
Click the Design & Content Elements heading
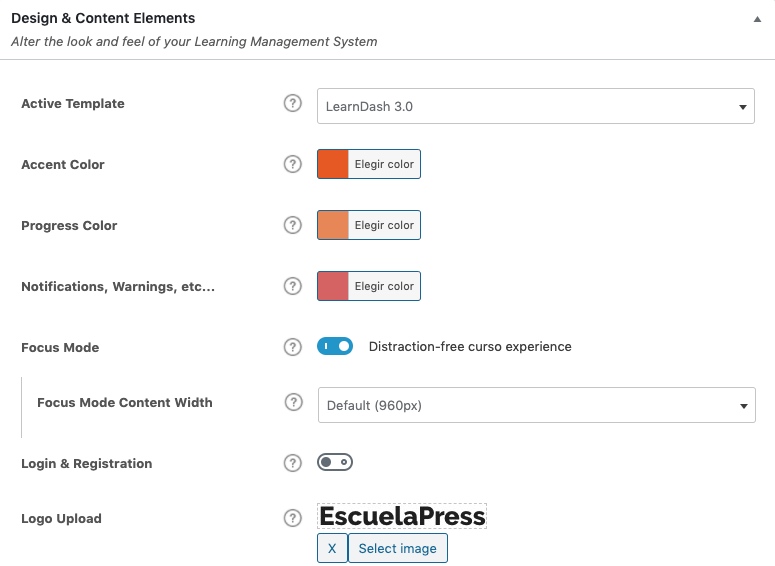pos(103,18)
